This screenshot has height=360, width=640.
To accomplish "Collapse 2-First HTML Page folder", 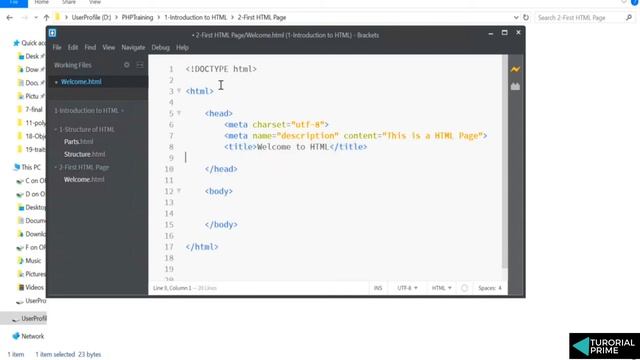I will point(56,167).
